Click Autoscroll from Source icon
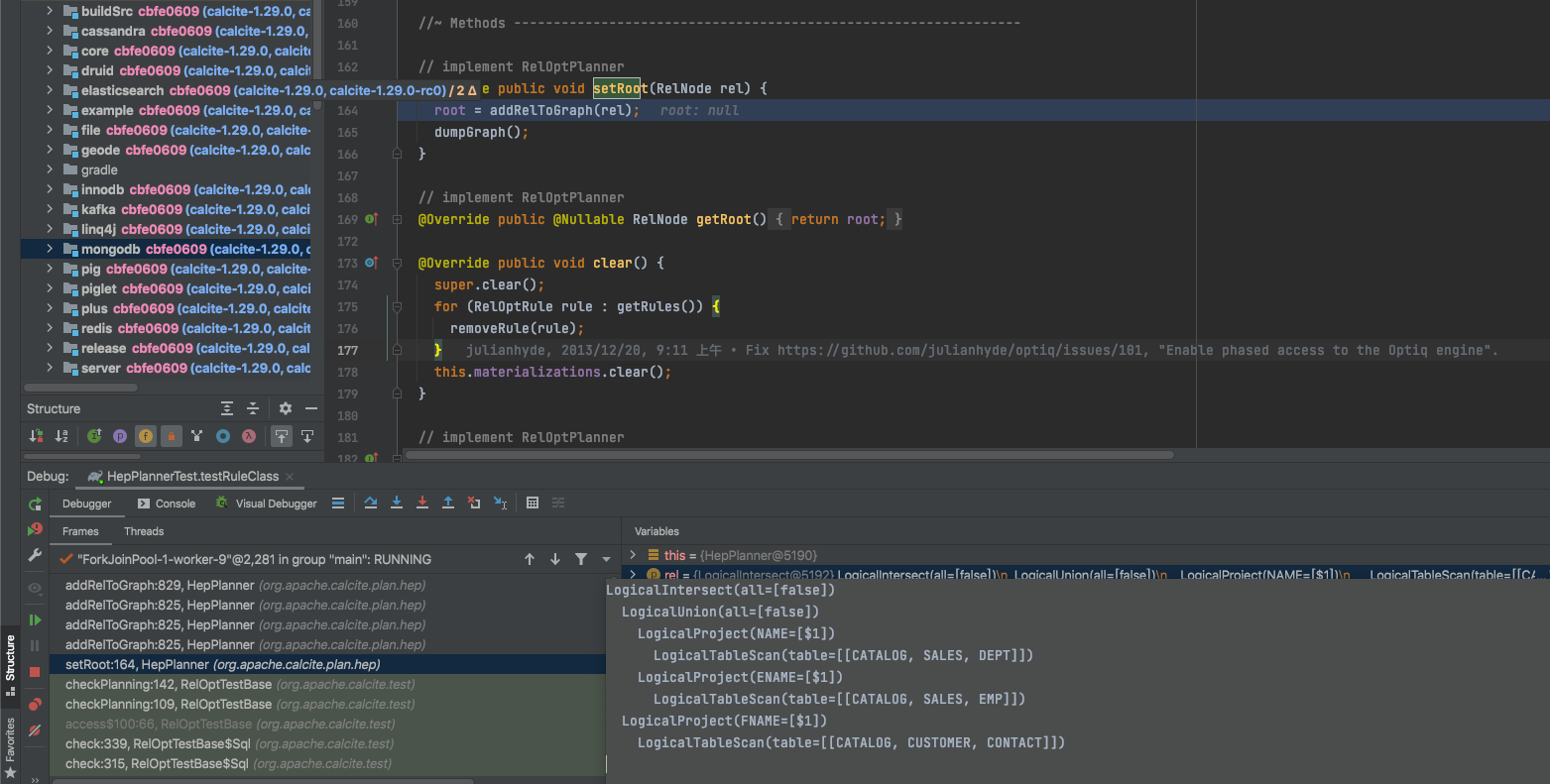1550x784 pixels. 307,436
